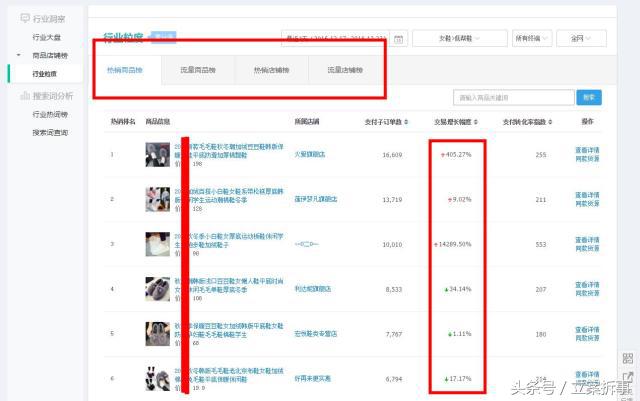Open 搜索词查询 in the sidebar
This screenshot has height=401, width=640.
click(50, 133)
